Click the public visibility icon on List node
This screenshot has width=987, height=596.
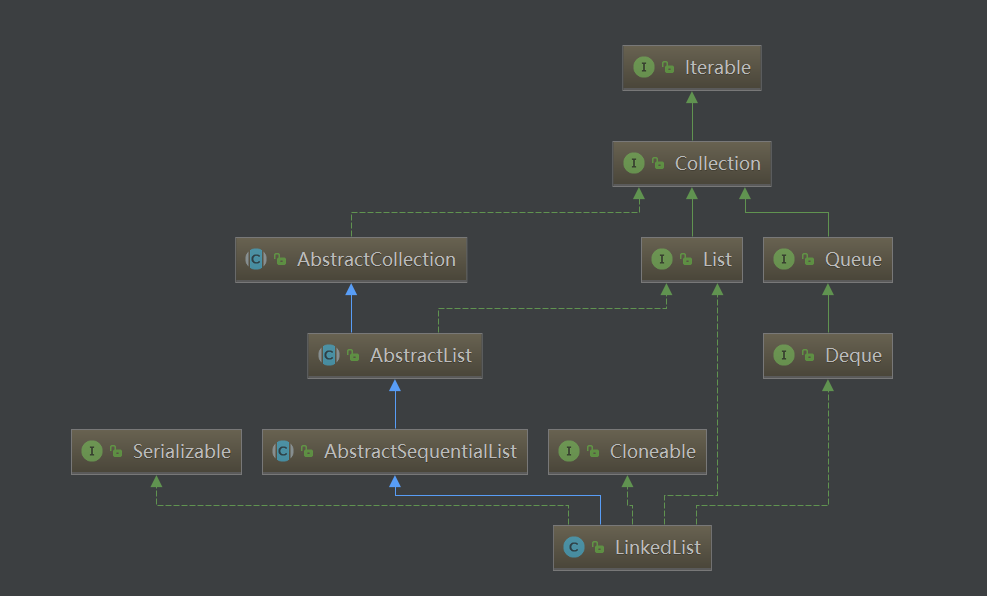click(x=685, y=259)
